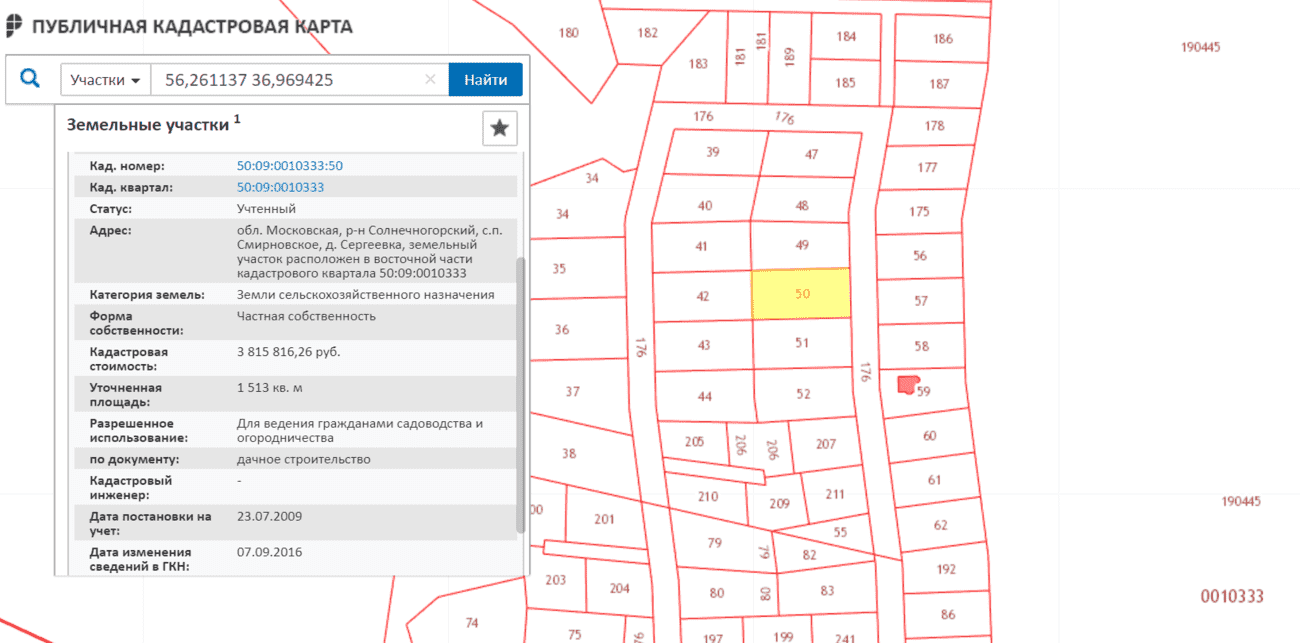Image resolution: width=1300 pixels, height=643 pixels.
Task: Open cadastral quarter link 50:09:0010333
Action: point(280,187)
